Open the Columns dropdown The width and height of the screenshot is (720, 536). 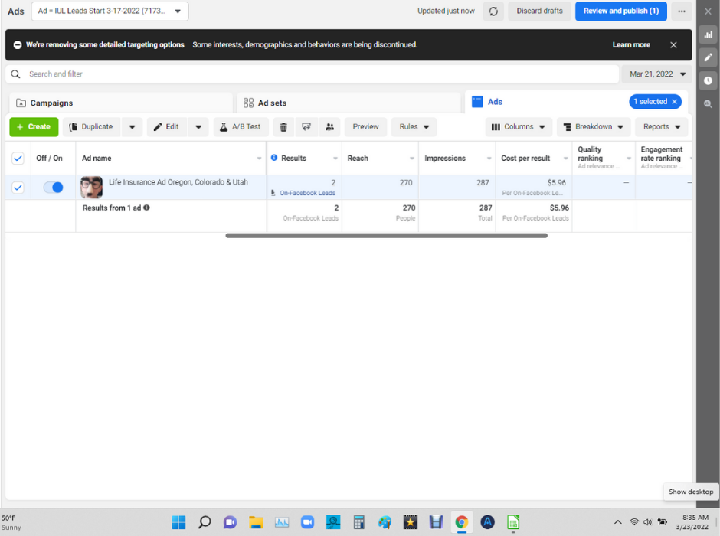tap(519, 127)
